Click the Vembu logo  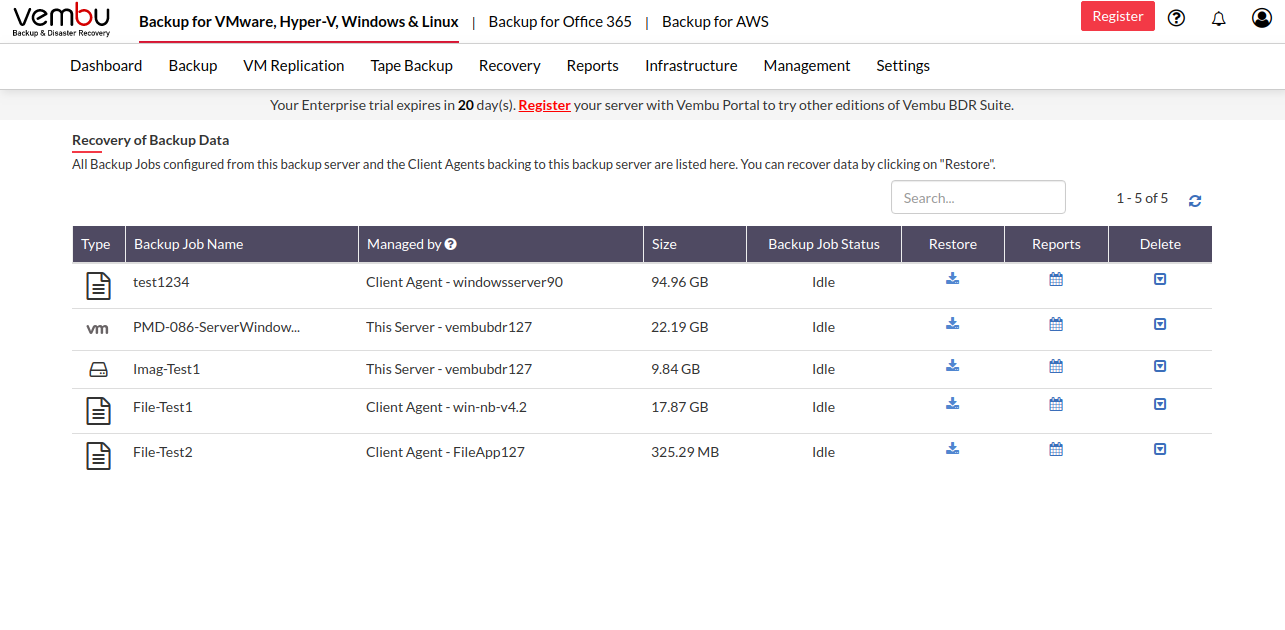62,20
